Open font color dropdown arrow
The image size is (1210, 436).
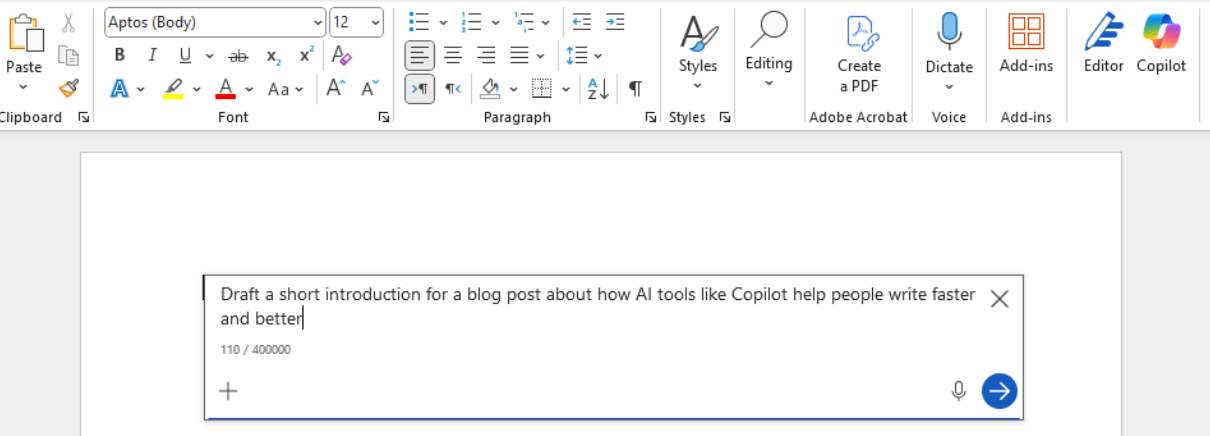pyautogui.click(x=249, y=89)
